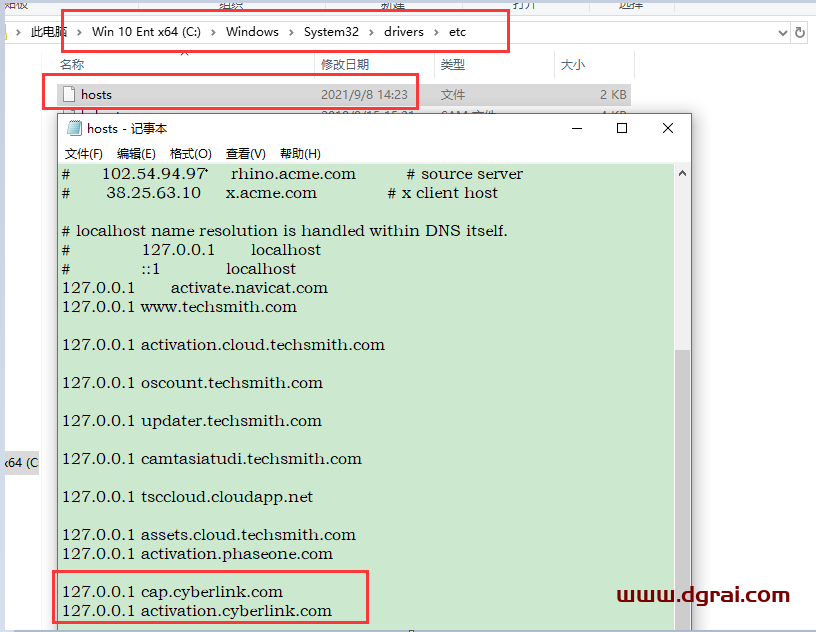The height and width of the screenshot is (632, 816).
Task: Minimize the hosts Notepad window
Action: tap(577, 129)
